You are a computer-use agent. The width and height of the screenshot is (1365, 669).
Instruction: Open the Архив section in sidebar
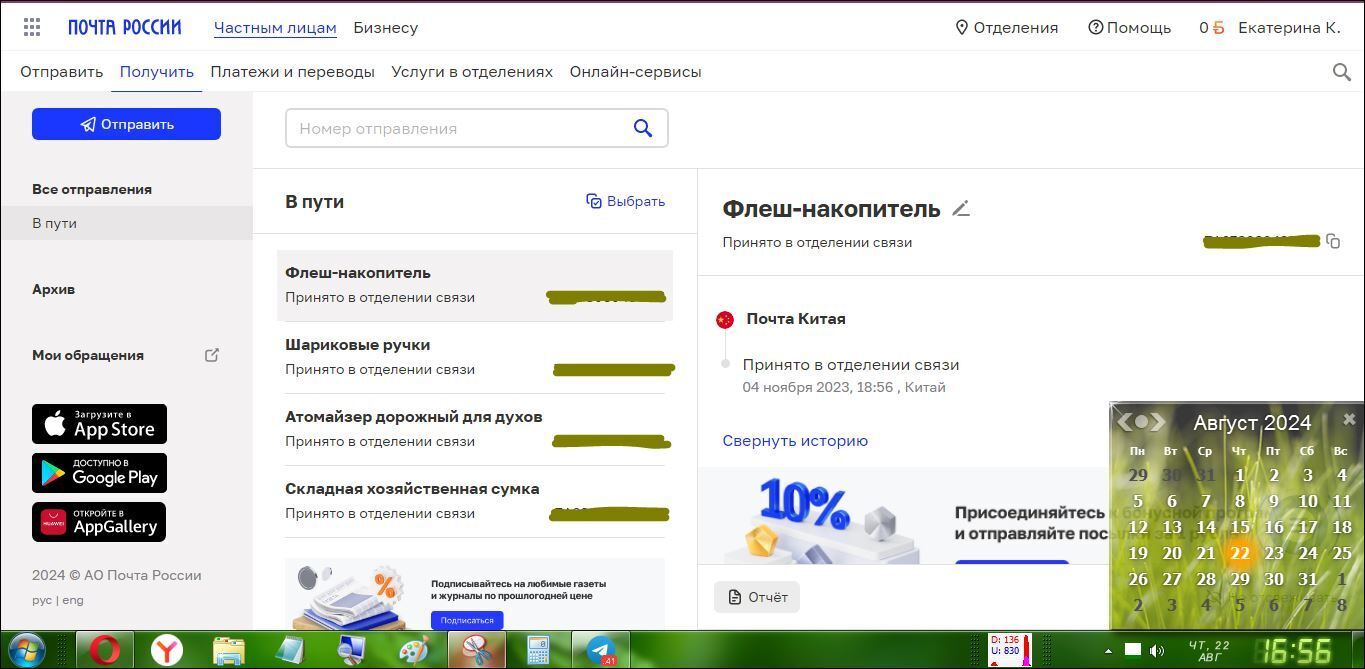pos(54,289)
